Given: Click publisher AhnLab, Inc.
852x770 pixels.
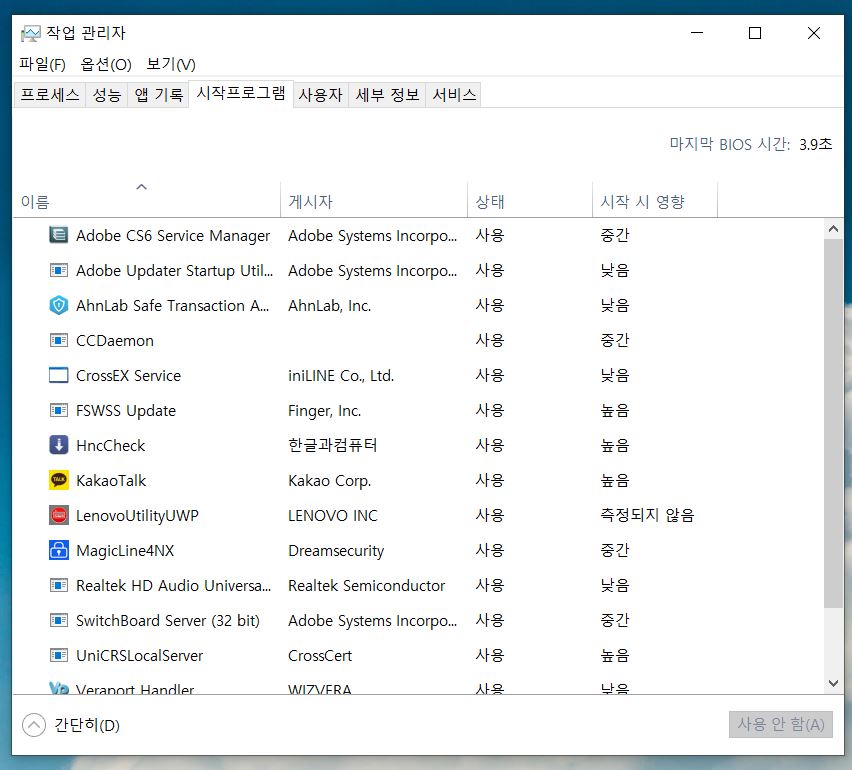Looking at the screenshot, I should pyautogui.click(x=329, y=305).
